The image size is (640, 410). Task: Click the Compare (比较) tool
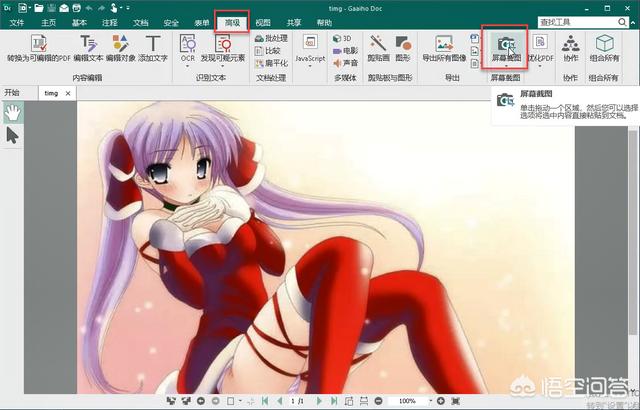(268, 51)
